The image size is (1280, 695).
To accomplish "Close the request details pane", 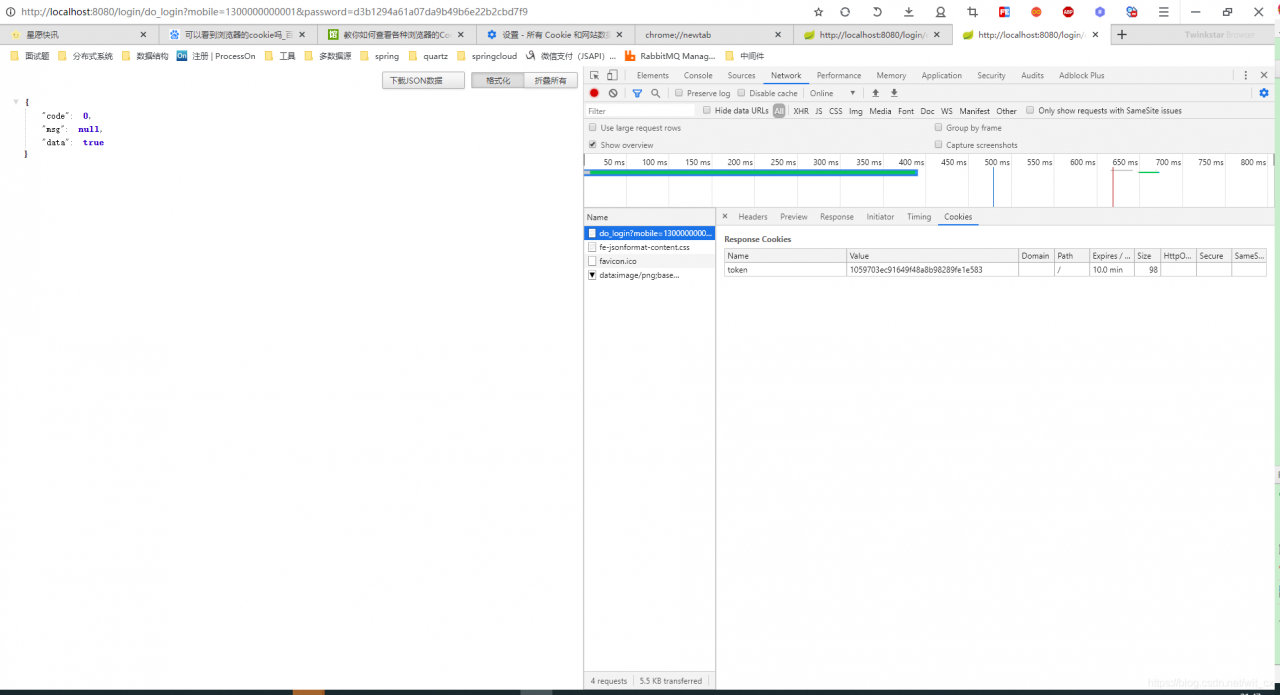I will 725,217.
